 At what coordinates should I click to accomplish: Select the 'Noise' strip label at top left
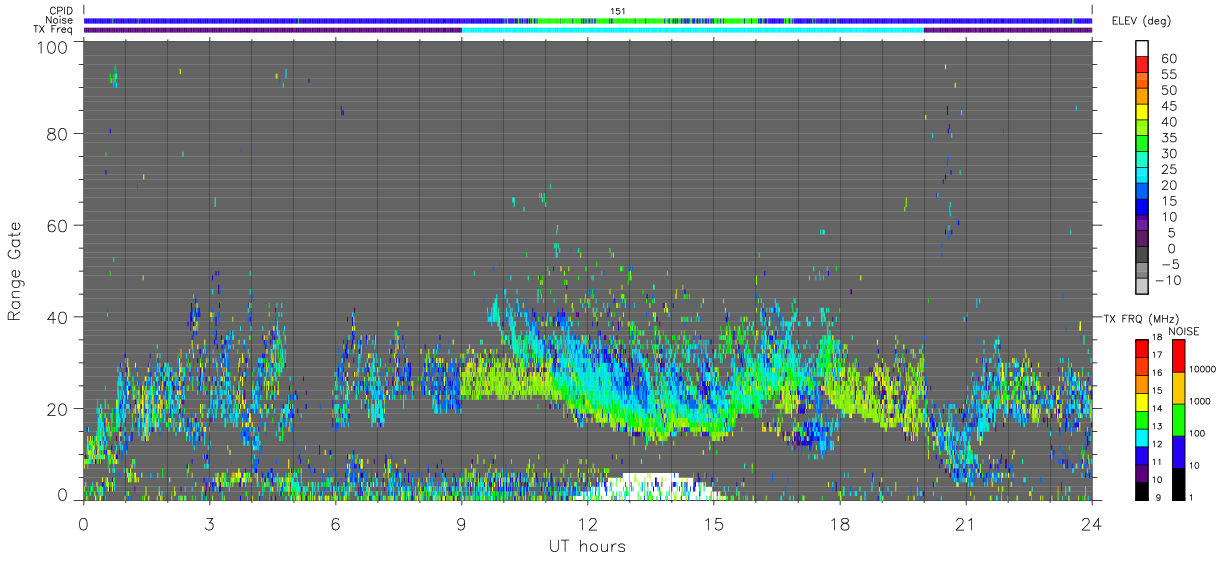[x=60, y=20]
